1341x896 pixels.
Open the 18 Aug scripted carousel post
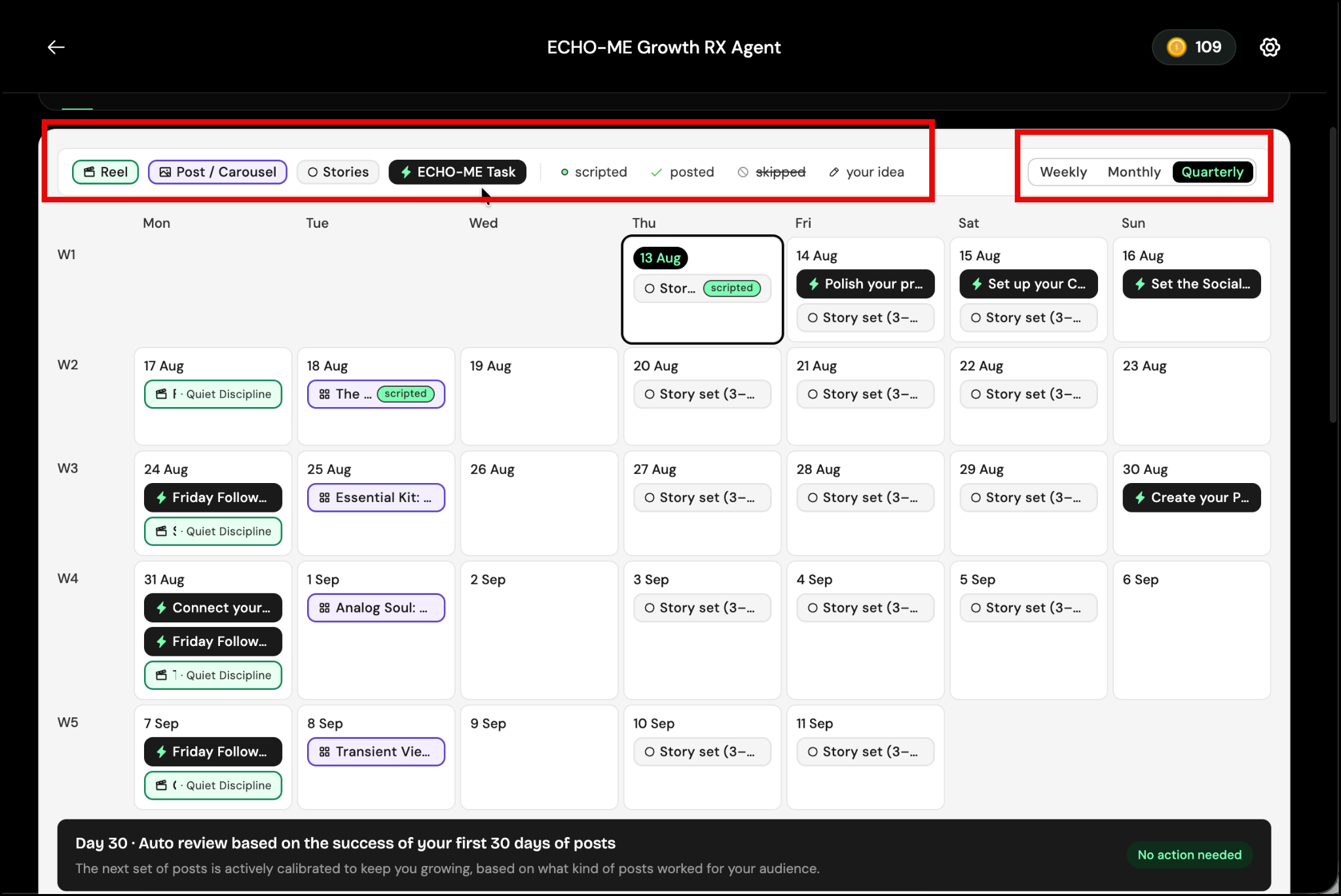tap(376, 394)
